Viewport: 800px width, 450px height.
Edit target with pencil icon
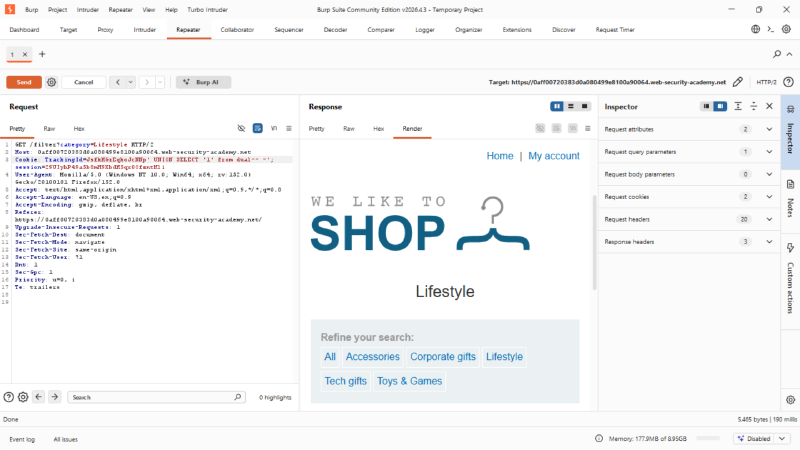[738, 82]
